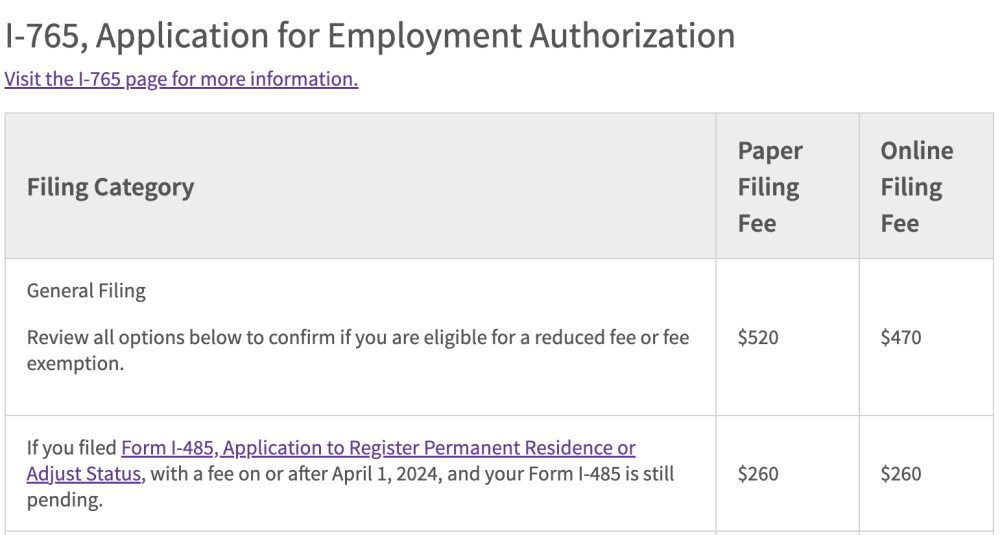This screenshot has height=535, width=1000.
Task: Click 'reduced fee or fee' text in General Filing
Action: (612, 337)
